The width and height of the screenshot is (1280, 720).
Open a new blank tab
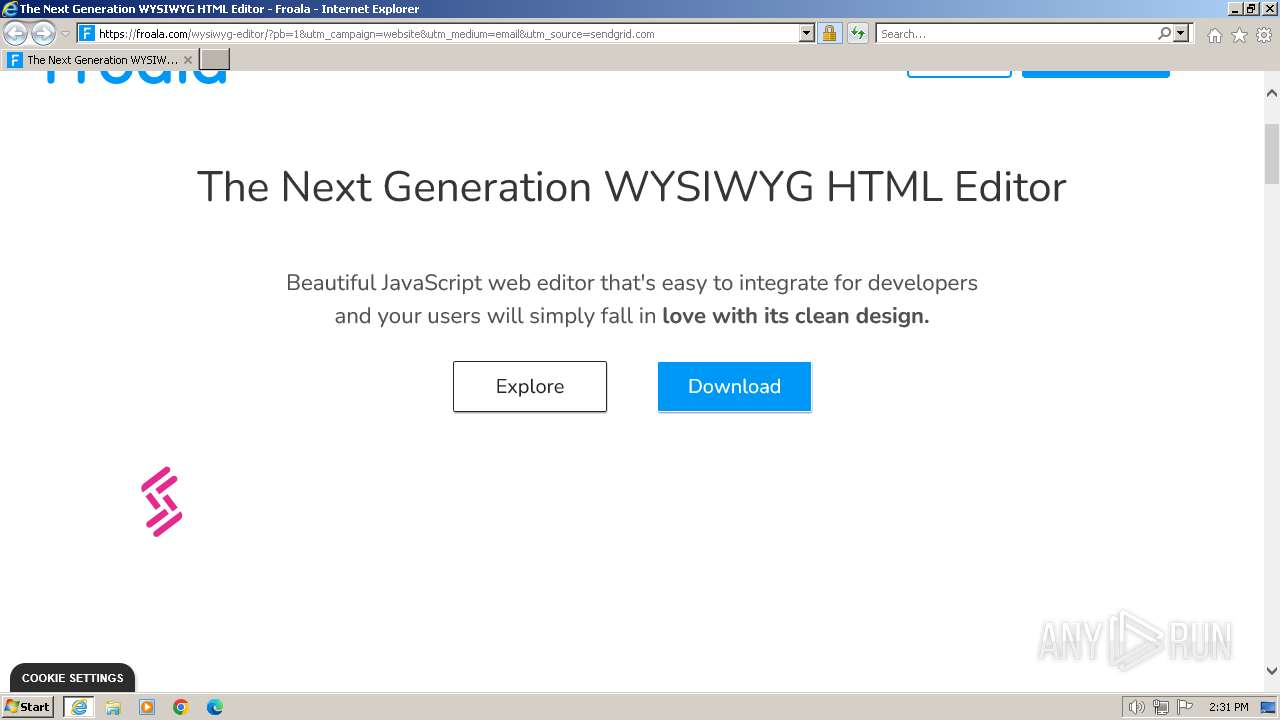tap(215, 60)
